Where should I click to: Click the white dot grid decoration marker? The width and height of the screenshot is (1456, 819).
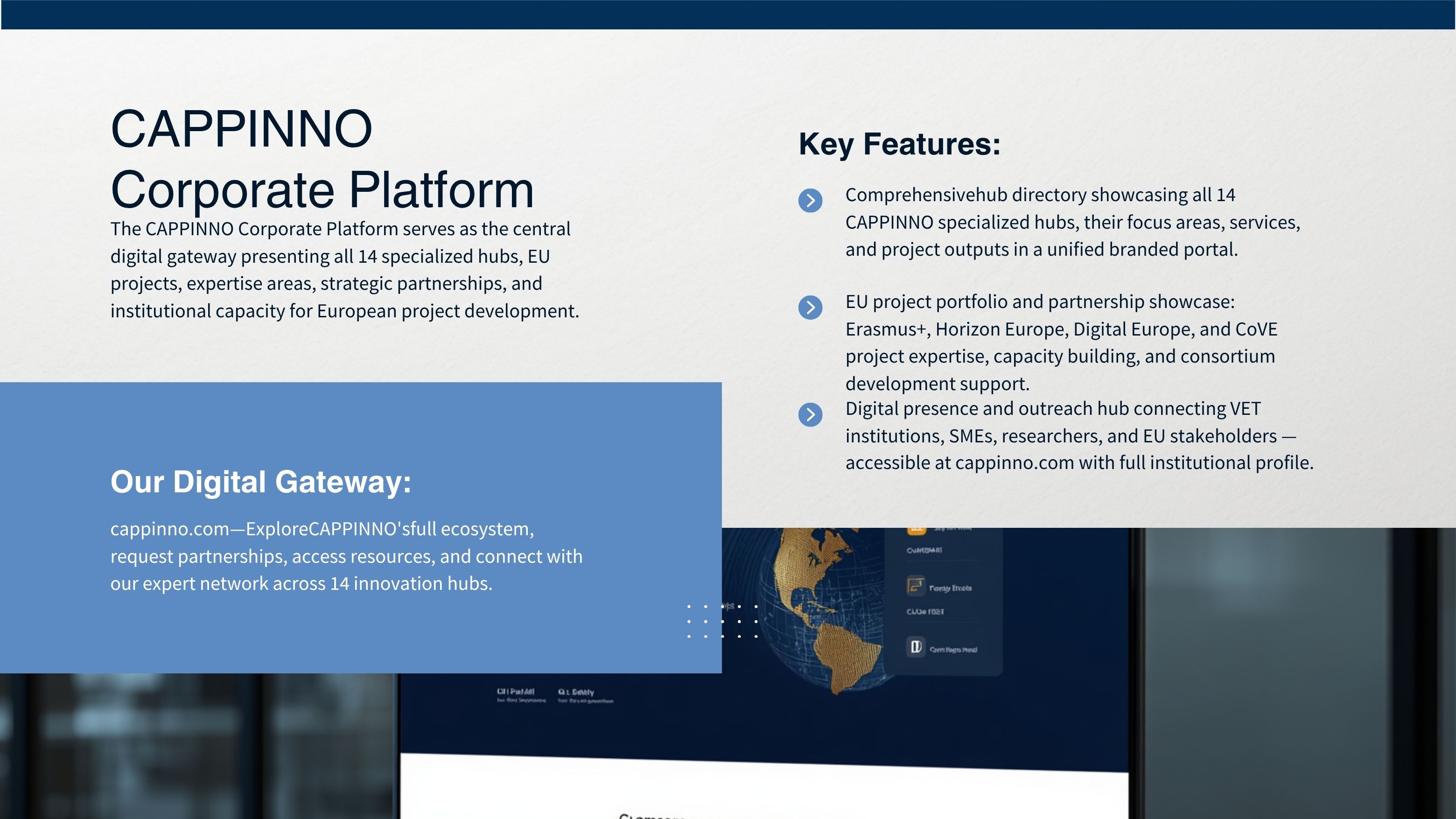[x=722, y=621]
